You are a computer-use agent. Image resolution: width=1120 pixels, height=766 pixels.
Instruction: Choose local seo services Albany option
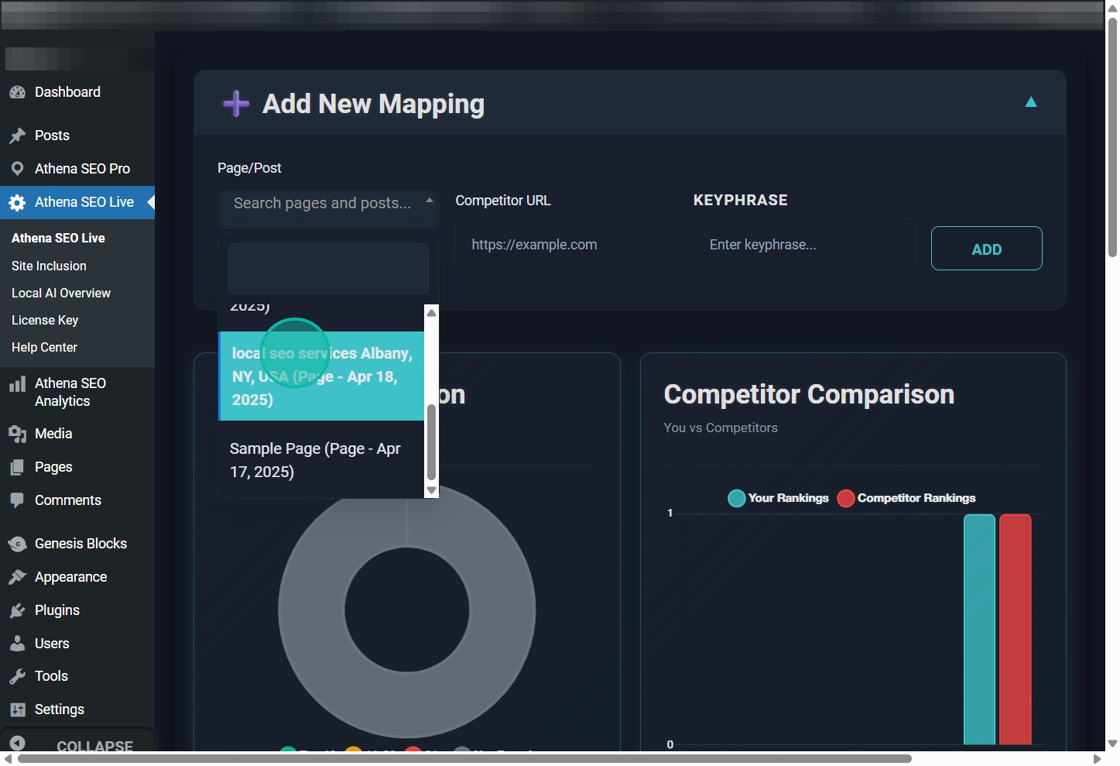[322, 376]
